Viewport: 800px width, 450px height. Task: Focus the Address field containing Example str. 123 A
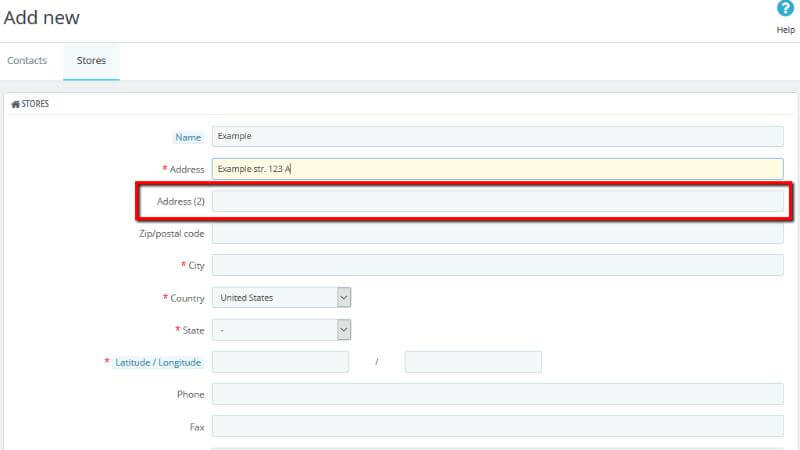click(497, 169)
